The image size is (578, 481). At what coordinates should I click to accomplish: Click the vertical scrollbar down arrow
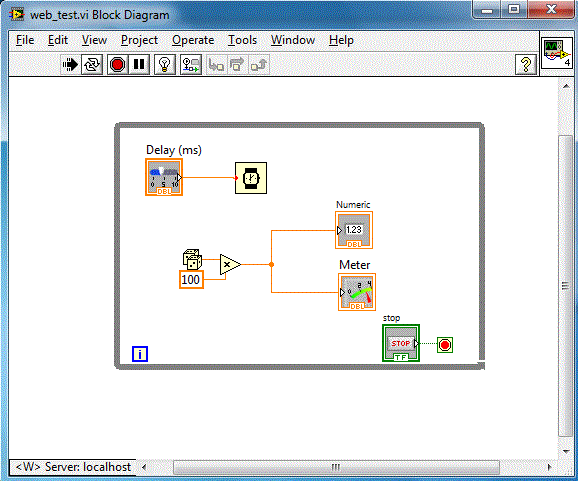(x=566, y=451)
